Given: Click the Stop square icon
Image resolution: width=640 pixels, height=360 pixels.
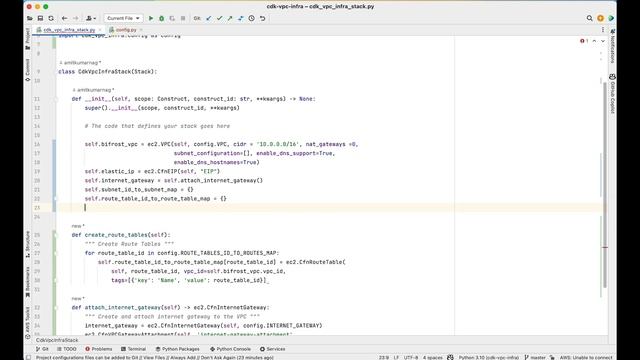Looking at the screenshot, I should [183, 18].
